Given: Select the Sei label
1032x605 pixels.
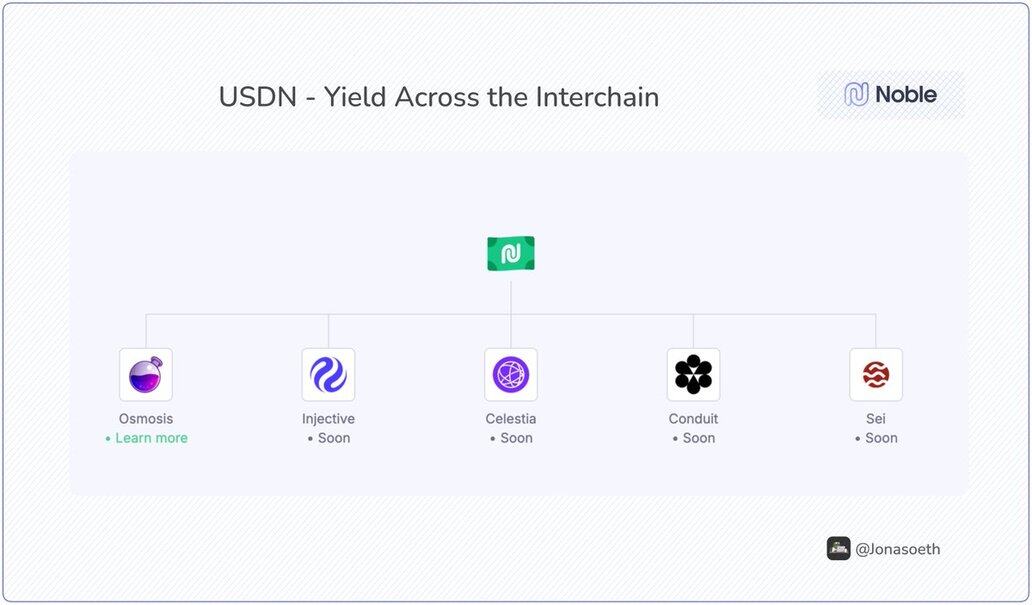Looking at the screenshot, I should click(876, 419).
